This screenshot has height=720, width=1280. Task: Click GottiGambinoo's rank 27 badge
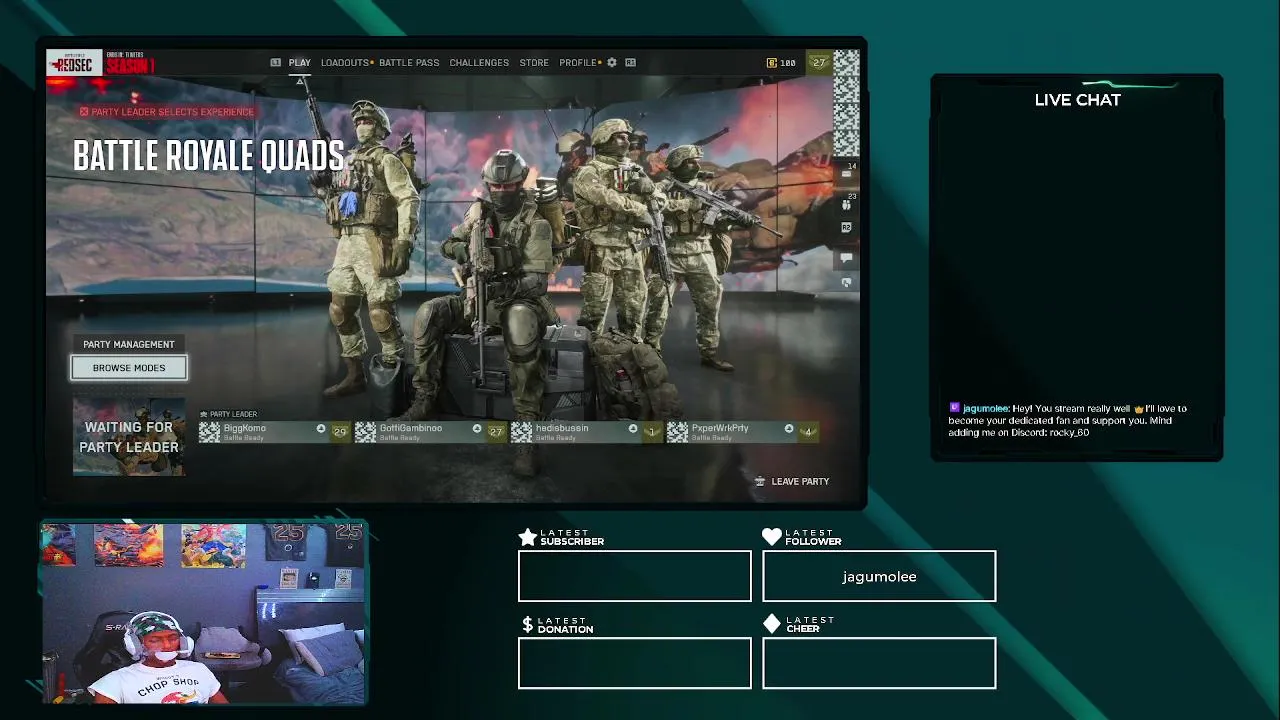[x=496, y=432]
